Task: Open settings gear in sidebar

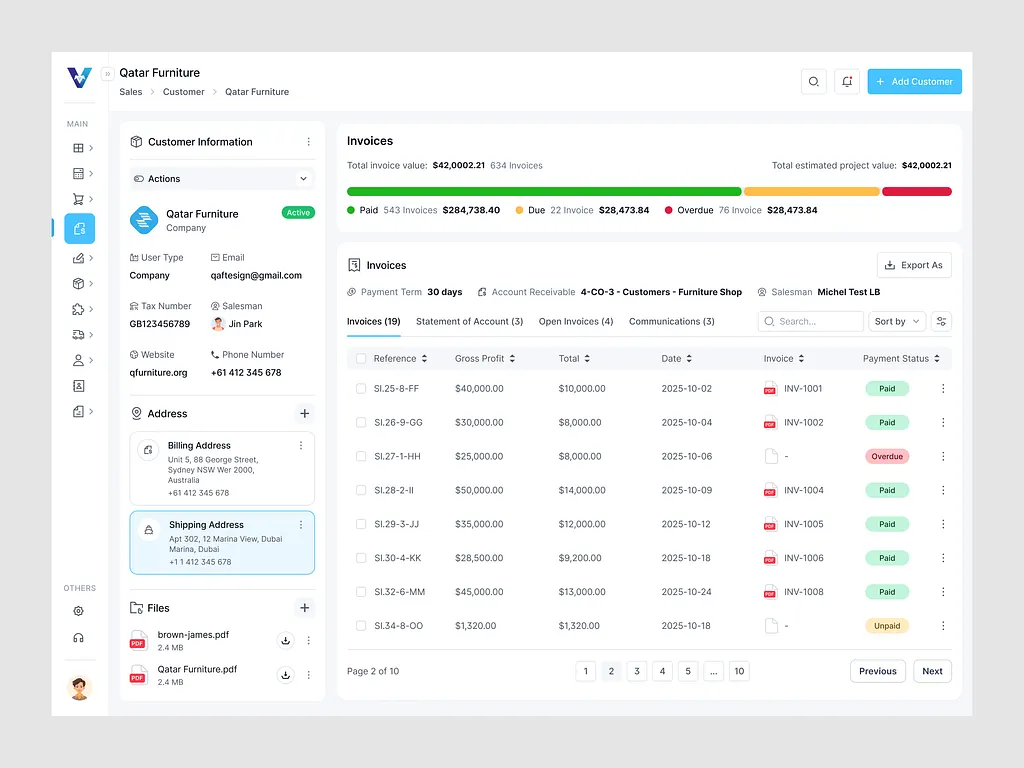Action: click(x=79, y=611)
